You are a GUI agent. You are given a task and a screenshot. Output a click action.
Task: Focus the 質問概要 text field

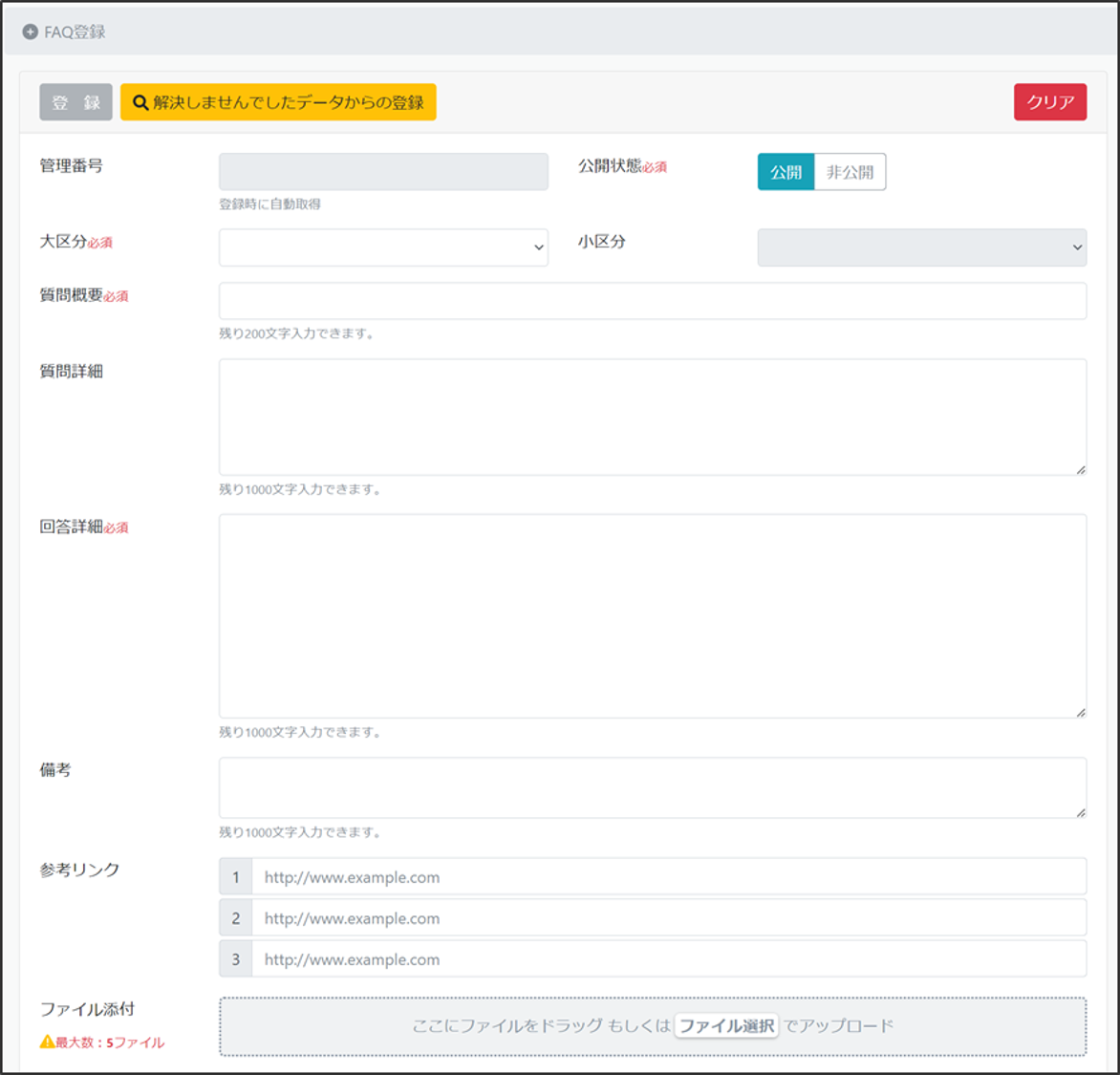652,301
